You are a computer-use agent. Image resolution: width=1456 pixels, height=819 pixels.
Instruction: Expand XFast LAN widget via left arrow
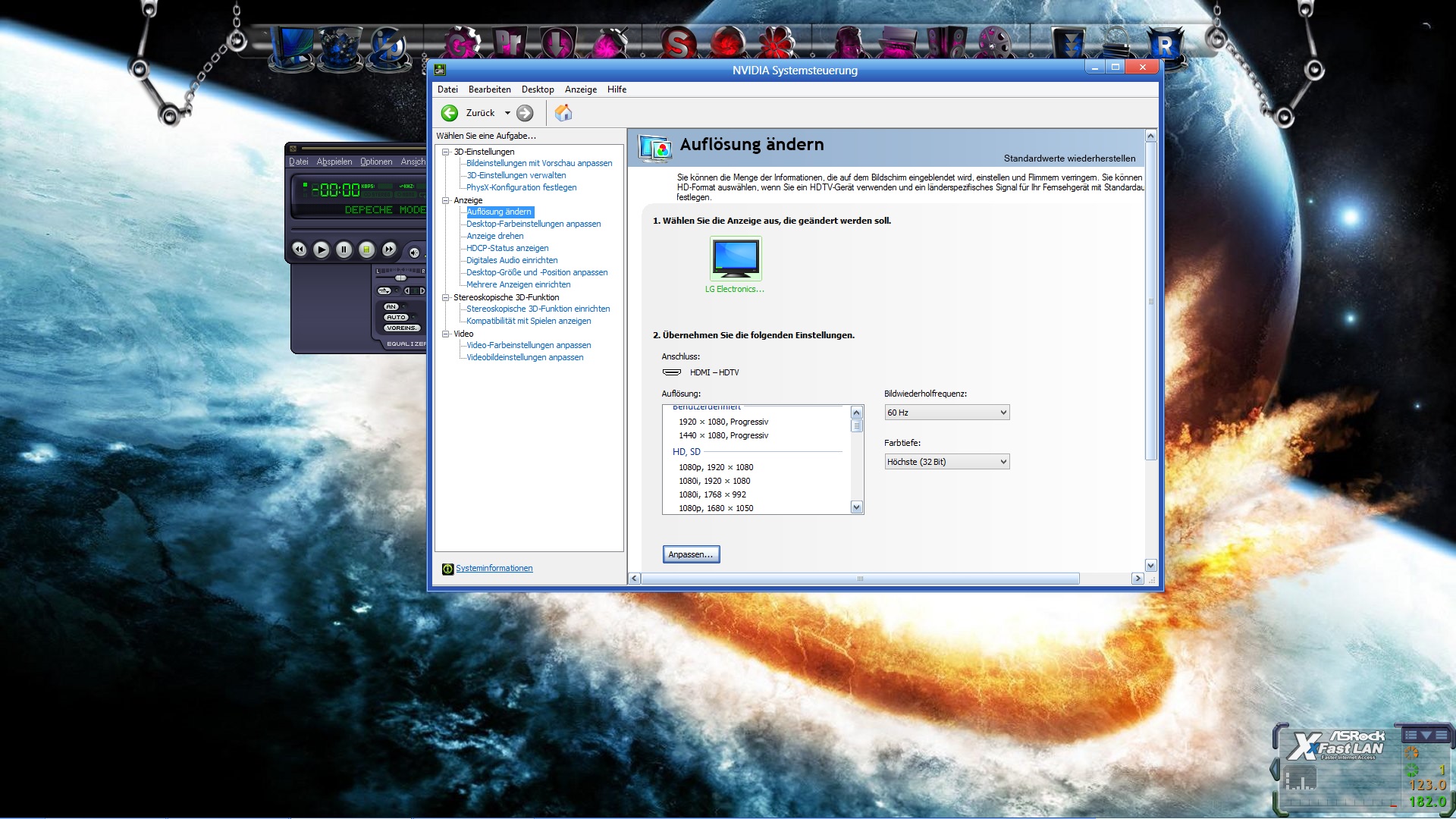(x=1273, y=769)
